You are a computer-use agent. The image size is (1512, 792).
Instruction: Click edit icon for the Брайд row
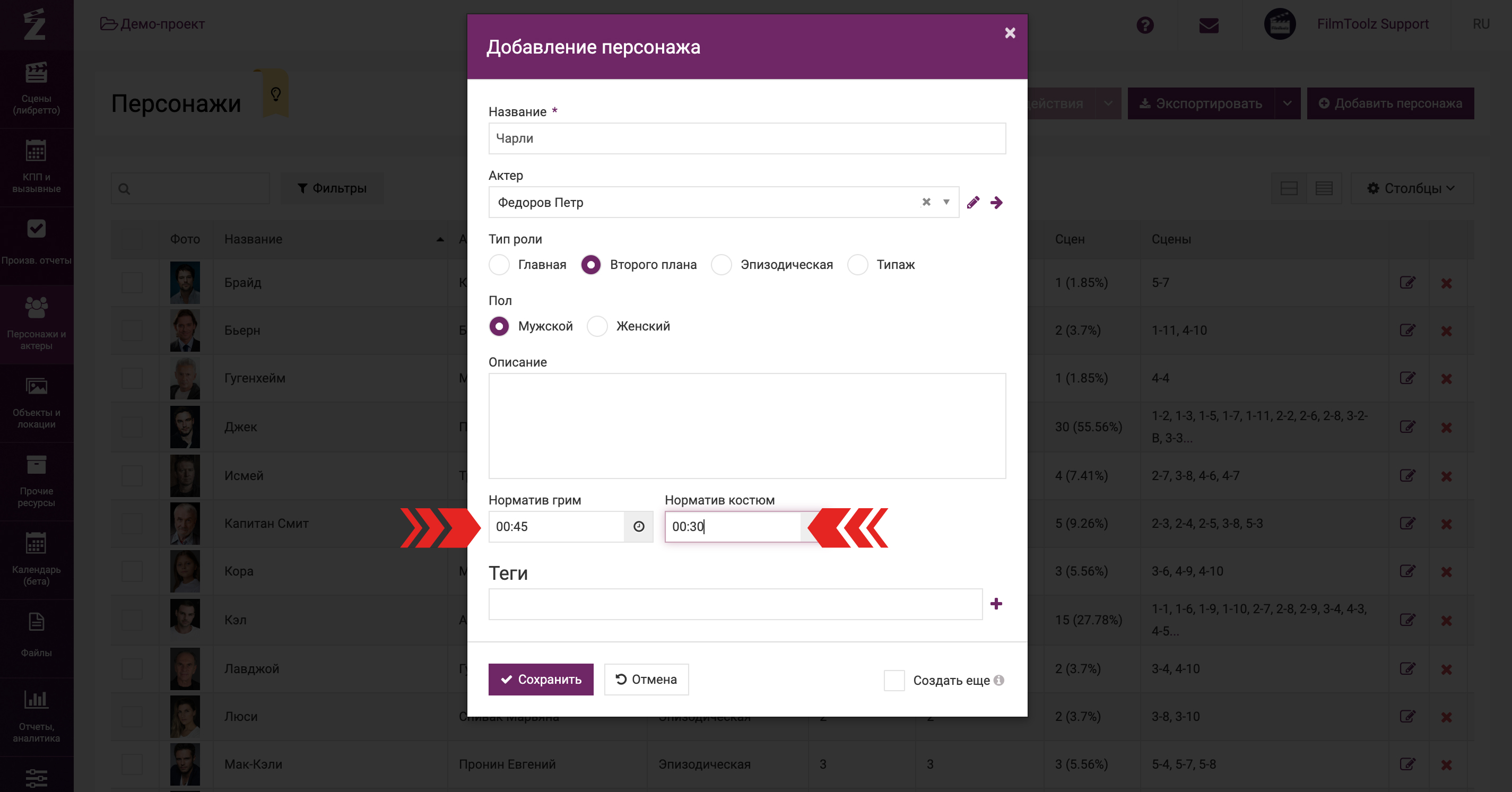point(1407,283)
